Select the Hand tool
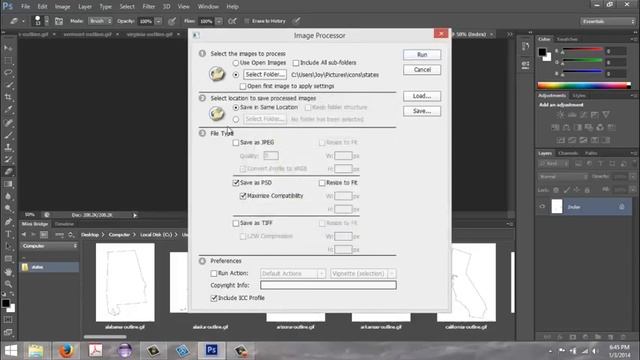The image size is (640, 360). coord(8,271)
